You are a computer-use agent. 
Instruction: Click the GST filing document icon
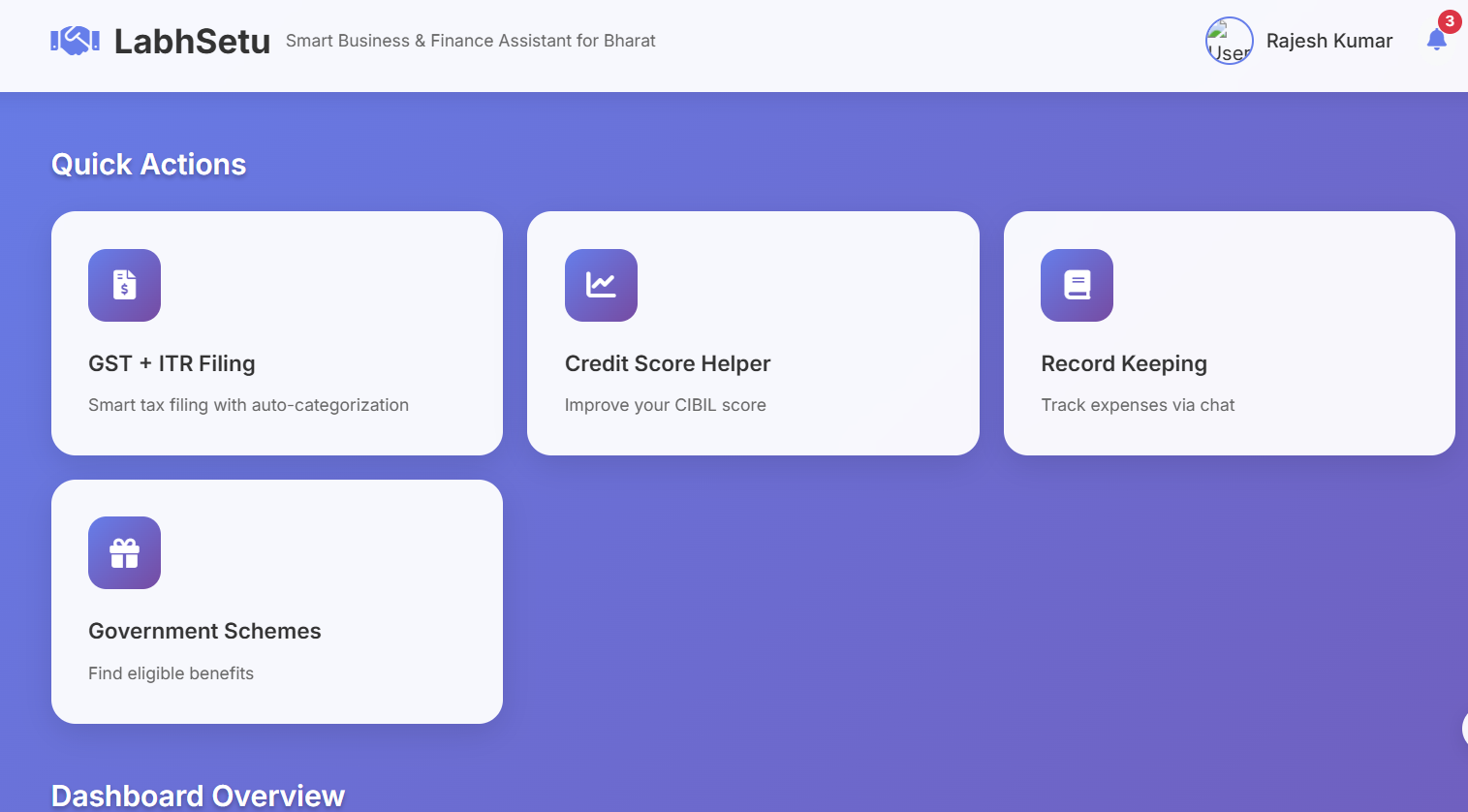tap(124, 285)
